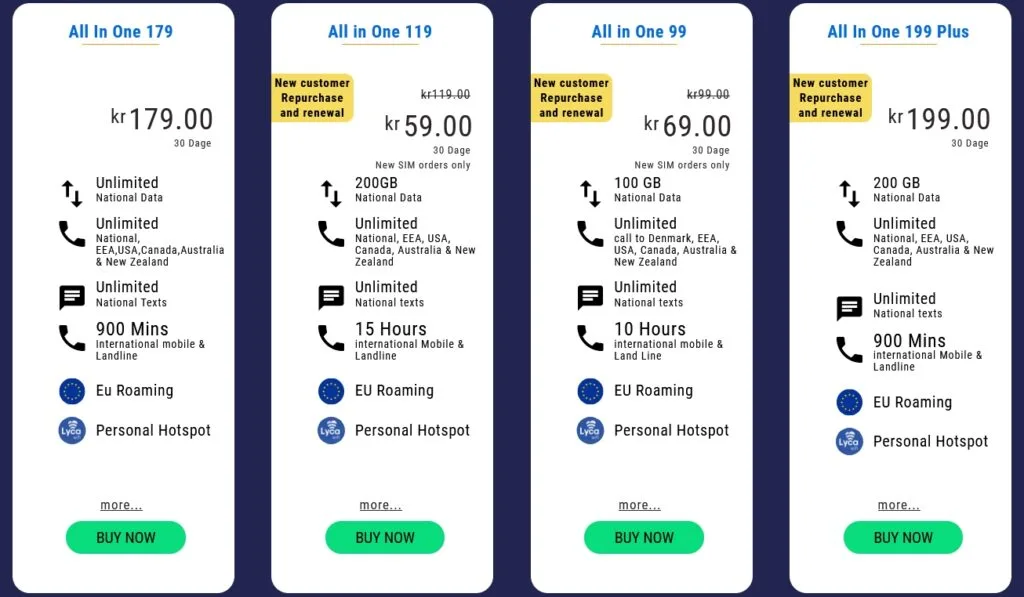Click Lyca hotspot icon in All In One 199 Plus
This screenshot has height=597, width=1024.
[x=849, y=441]
